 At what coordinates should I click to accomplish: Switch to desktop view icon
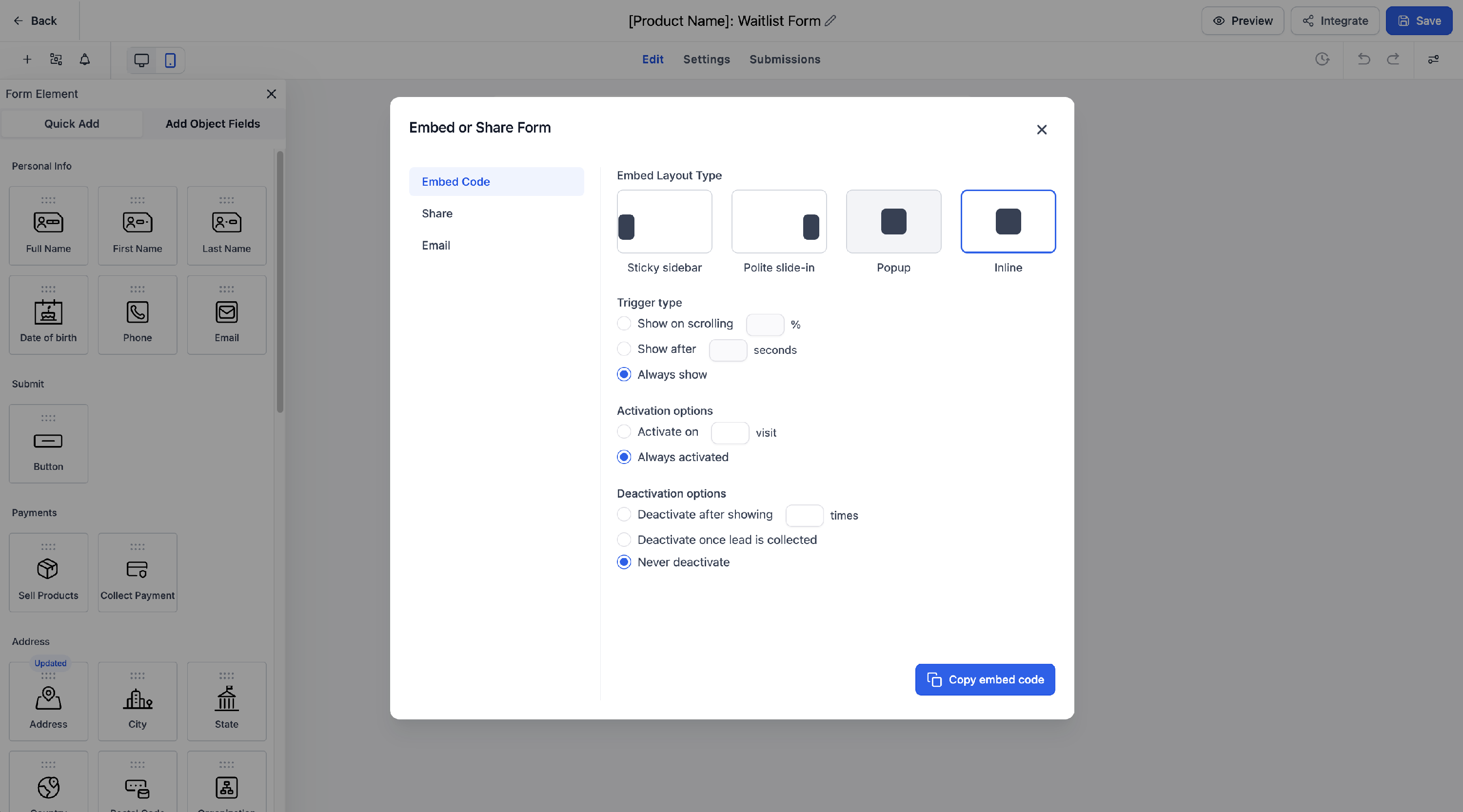point(141,59)
